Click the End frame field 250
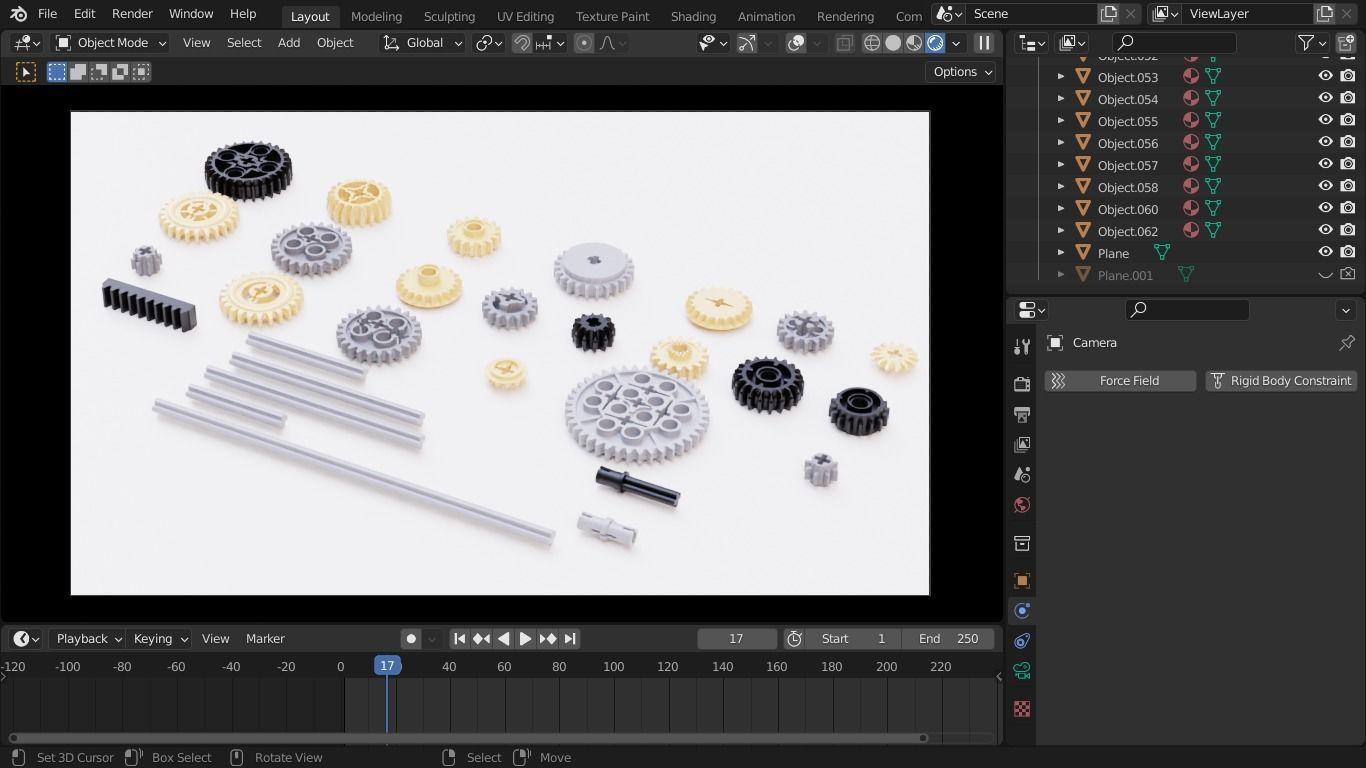1366x768 pixels. (x=948, y=639)
